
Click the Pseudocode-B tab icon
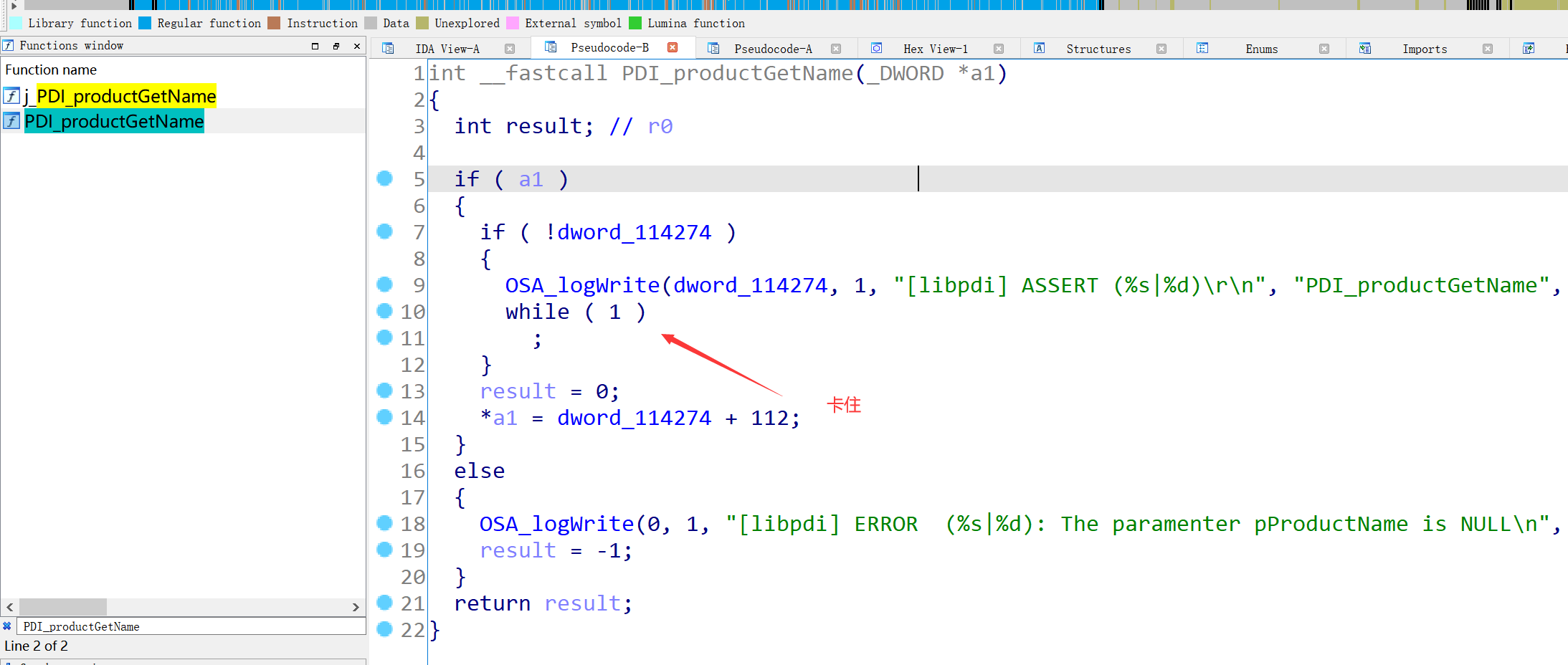(x=551, y=47)
